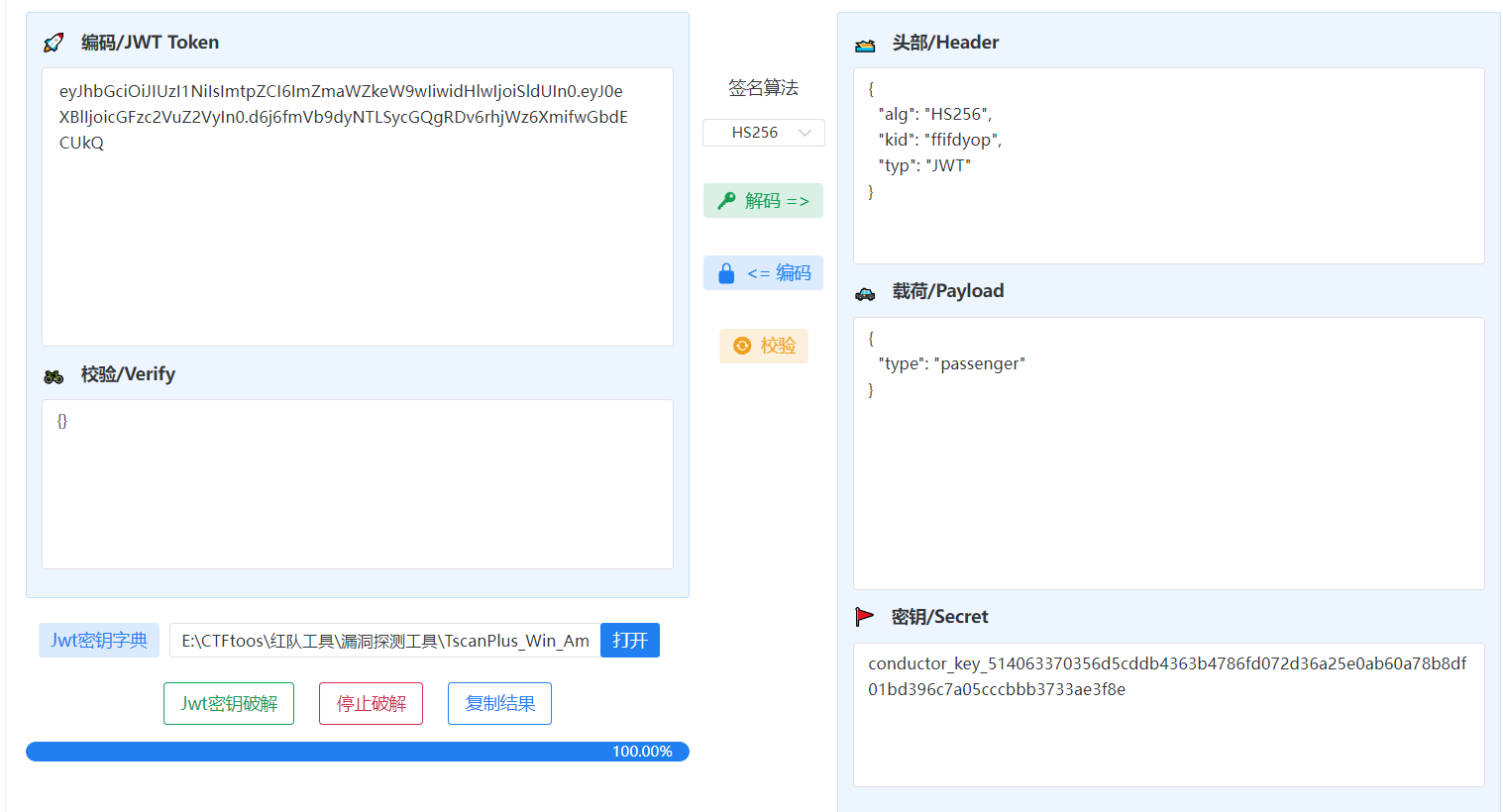
Task: Click the red flag icon beside 密钥/Secret
Action: tap(865, 617)
